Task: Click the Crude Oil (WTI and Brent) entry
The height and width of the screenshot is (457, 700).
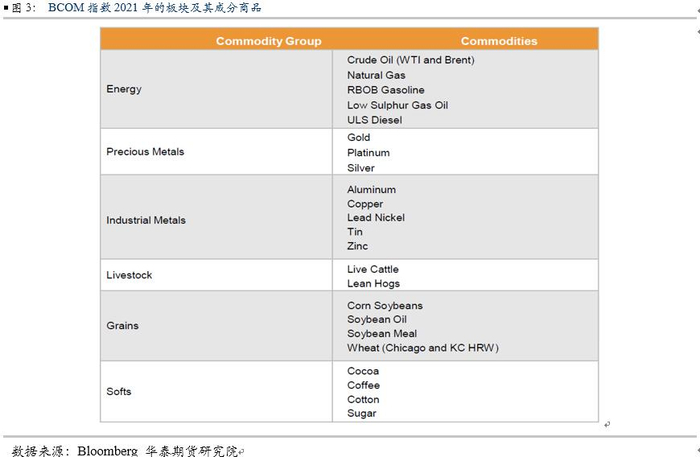Action: click(x=410, y=60)
